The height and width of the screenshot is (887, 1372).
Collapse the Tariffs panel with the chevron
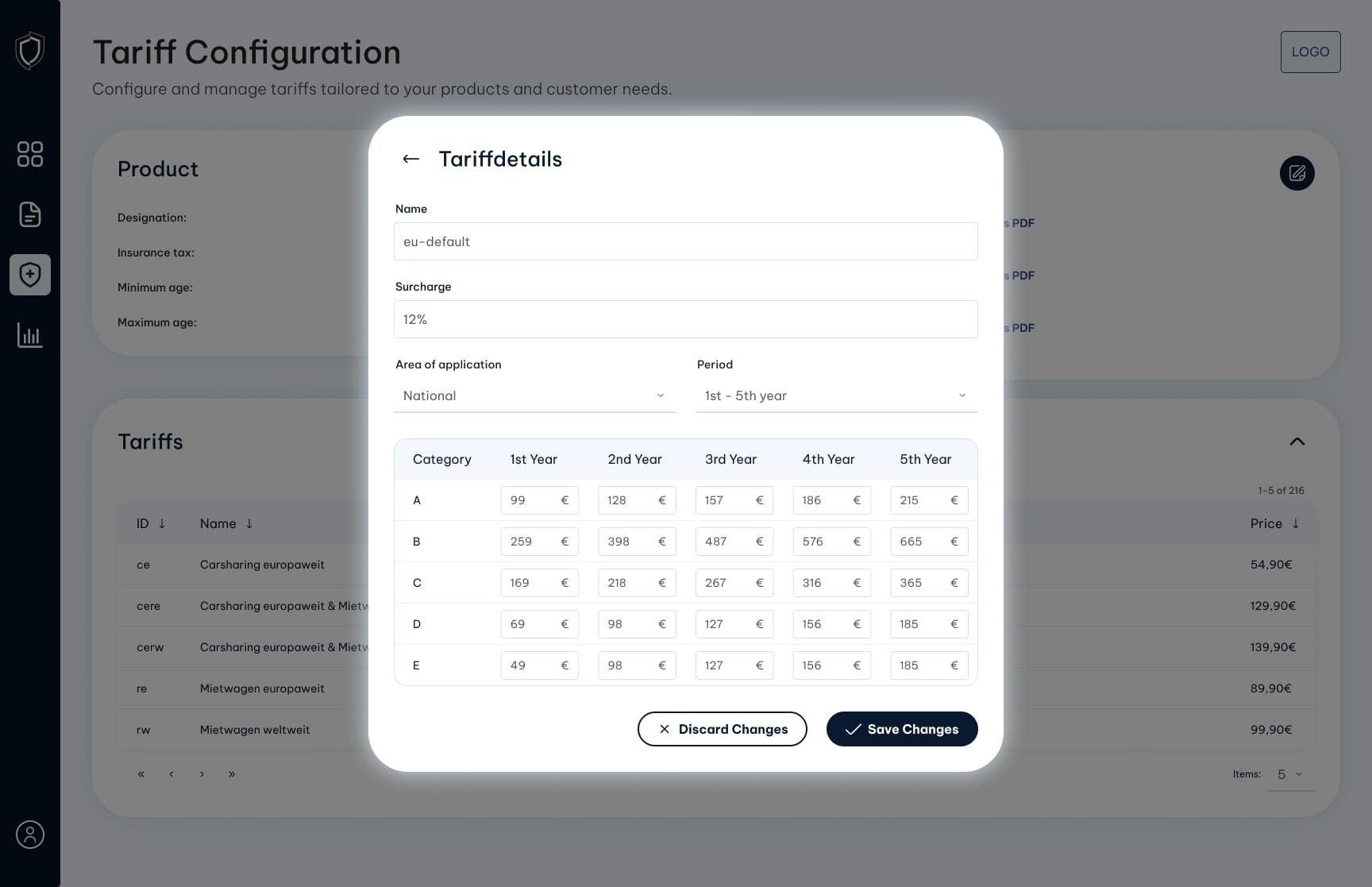1297,442
